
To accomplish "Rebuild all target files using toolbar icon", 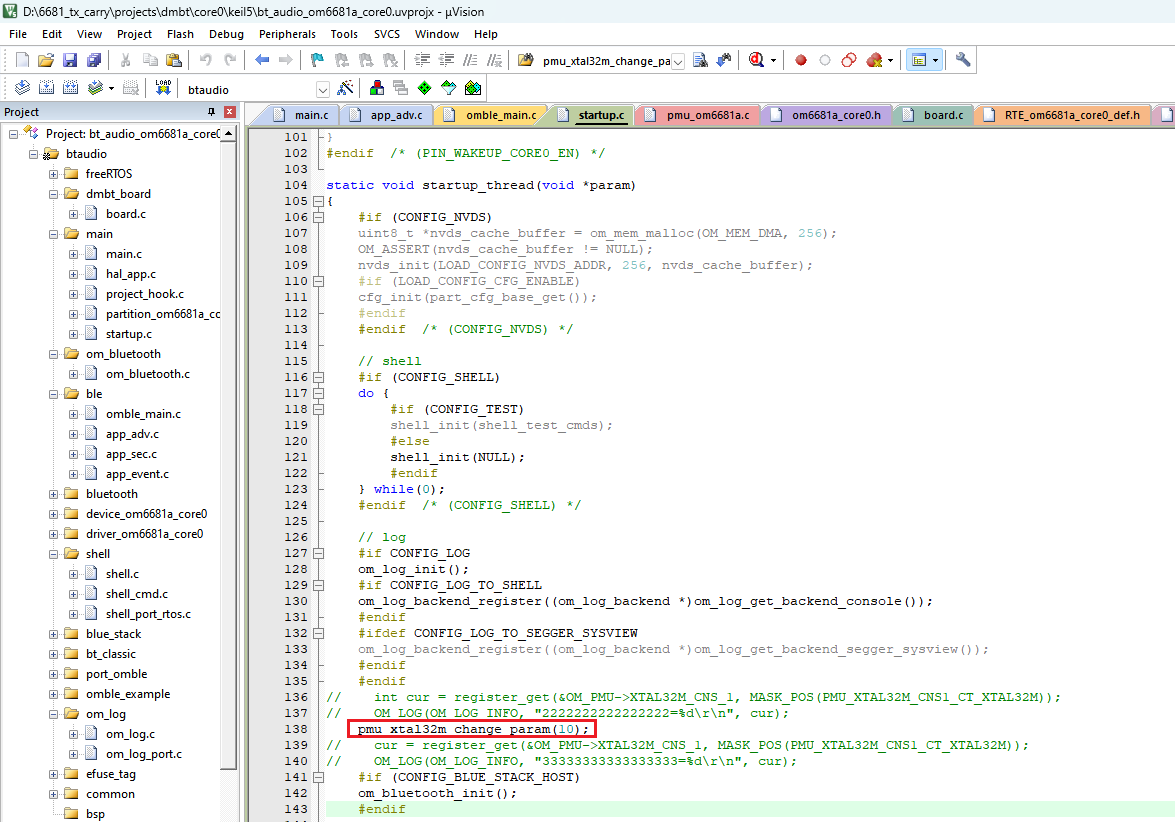I will [x=70, y=88].
